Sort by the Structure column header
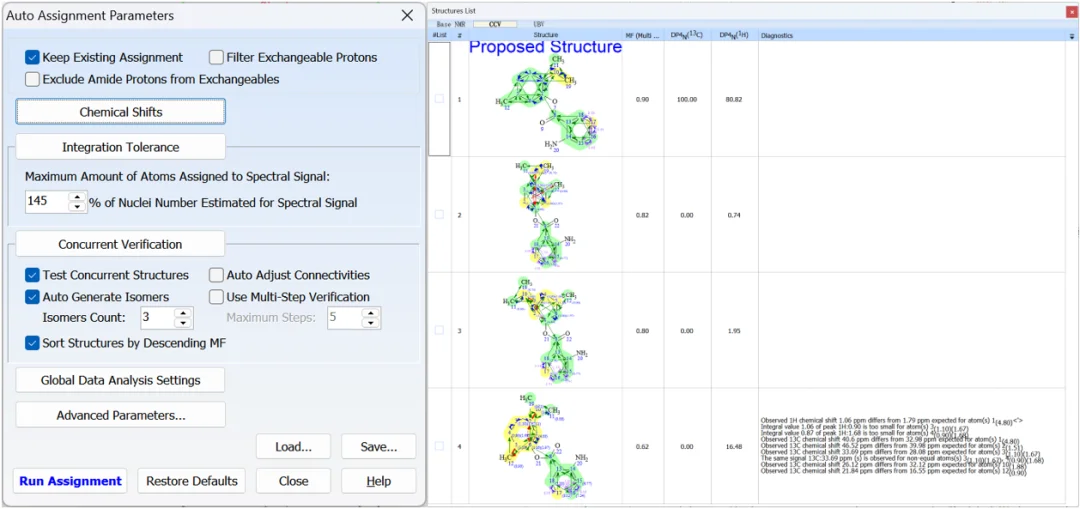Screen dimensions: 1080x509 546,35
